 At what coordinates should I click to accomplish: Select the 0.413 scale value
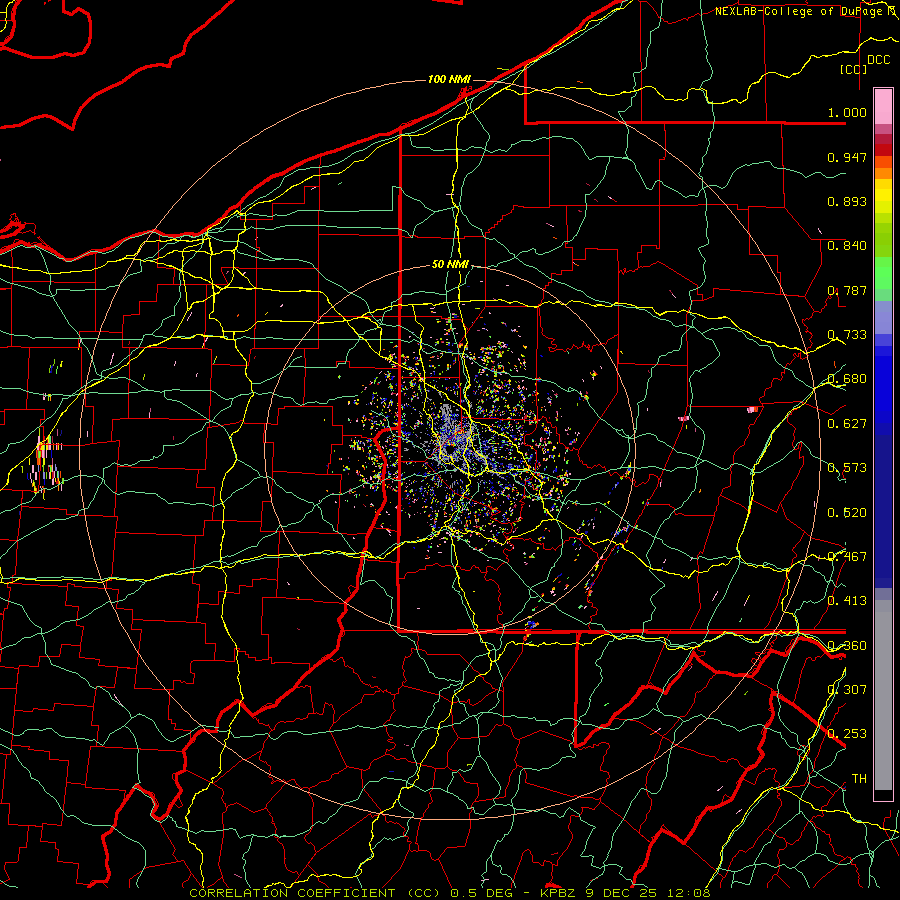coord(847,601)
